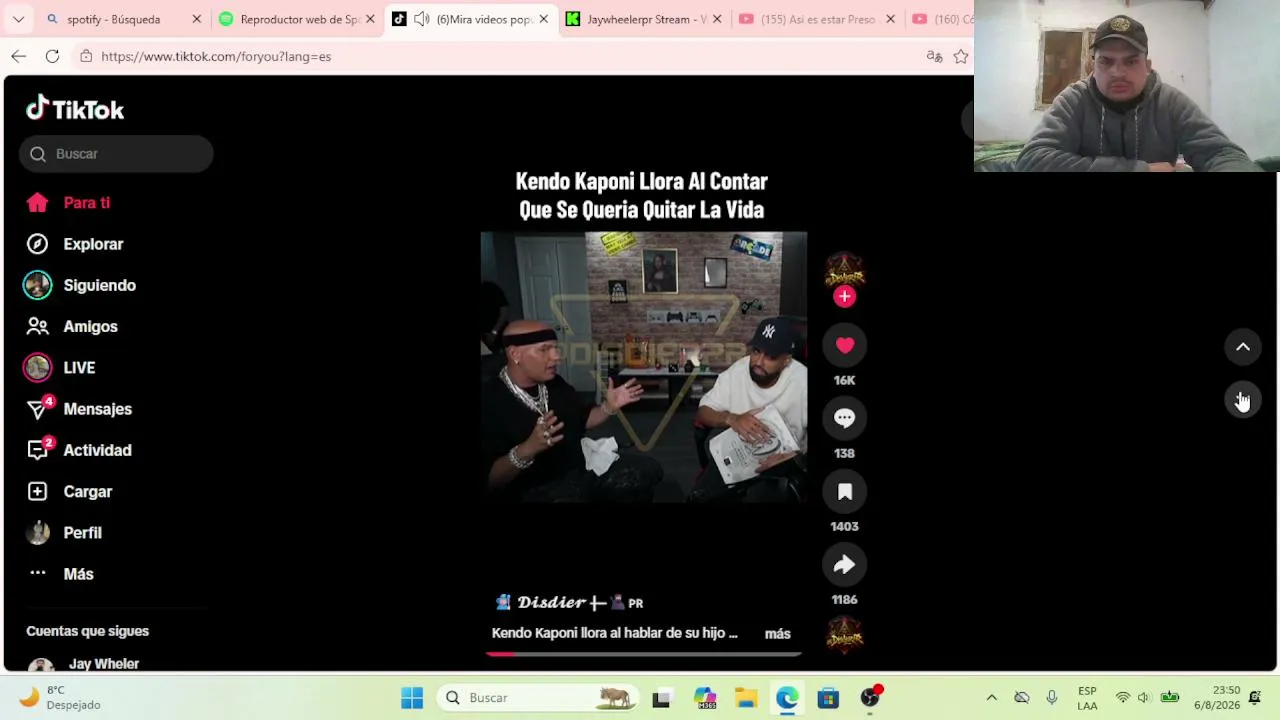Image resolution: width=1280 pixels, height=720 pixels.
Task: Open the Explorar section
Action: (75, 244)
